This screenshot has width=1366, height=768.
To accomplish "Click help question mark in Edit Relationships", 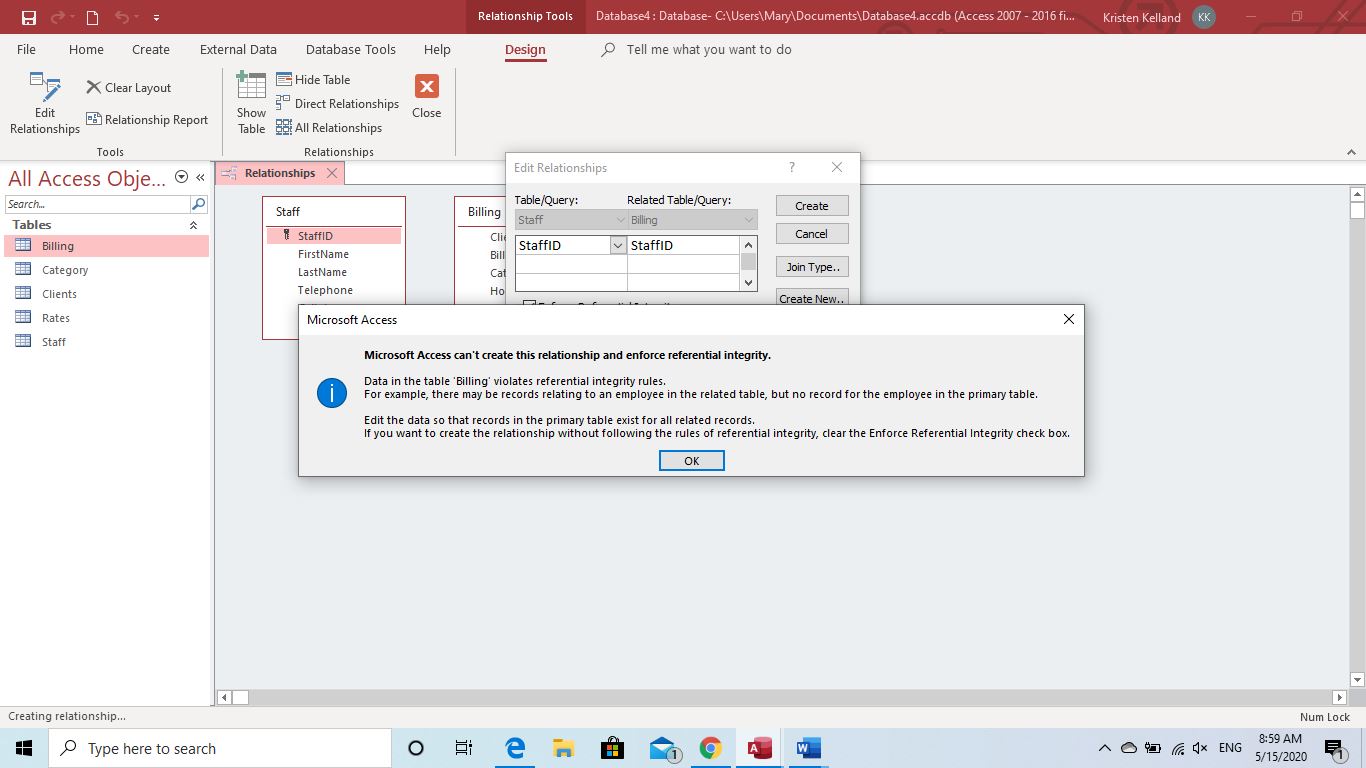I will point(792,167).
